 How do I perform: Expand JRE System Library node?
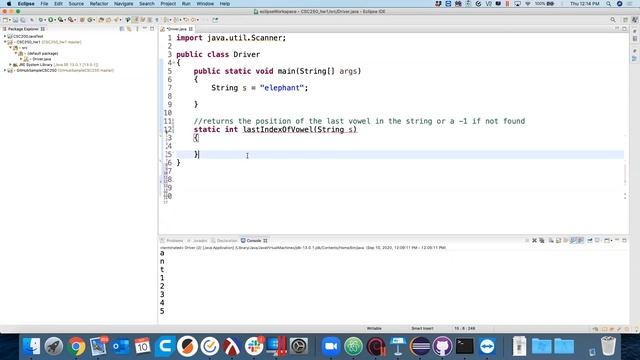[11, 64]
